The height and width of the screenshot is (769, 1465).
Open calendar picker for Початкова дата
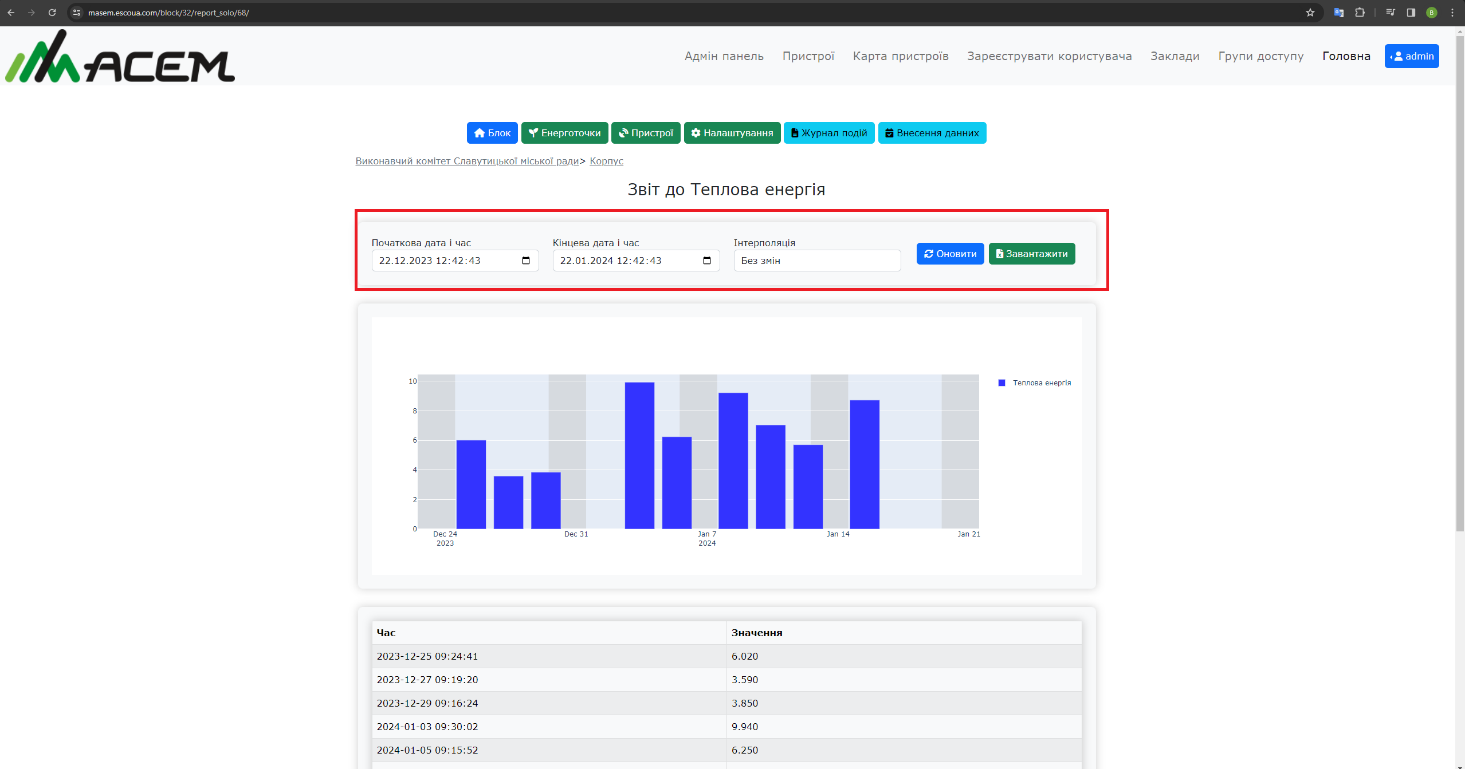(x=526, y=261)
